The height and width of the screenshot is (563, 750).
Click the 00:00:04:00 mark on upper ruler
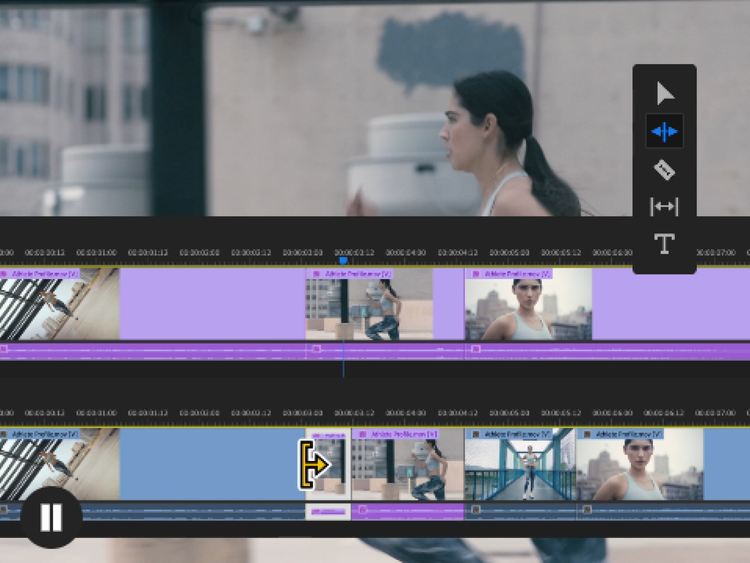[x=406, y=253]
